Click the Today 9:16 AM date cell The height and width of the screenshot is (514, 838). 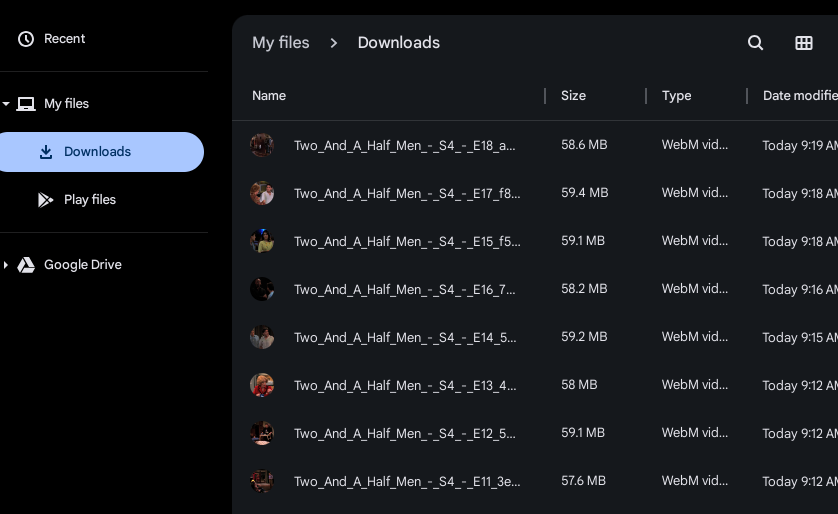click(x=800, y=290)
